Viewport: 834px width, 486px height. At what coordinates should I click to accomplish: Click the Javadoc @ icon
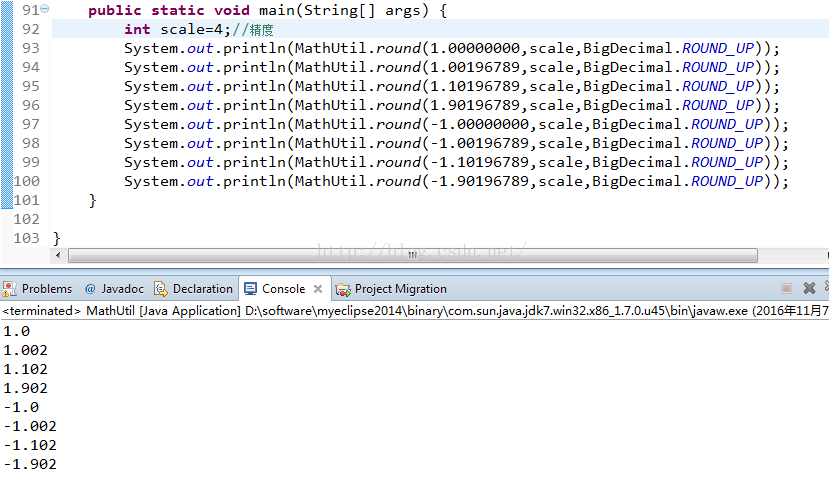90,289
